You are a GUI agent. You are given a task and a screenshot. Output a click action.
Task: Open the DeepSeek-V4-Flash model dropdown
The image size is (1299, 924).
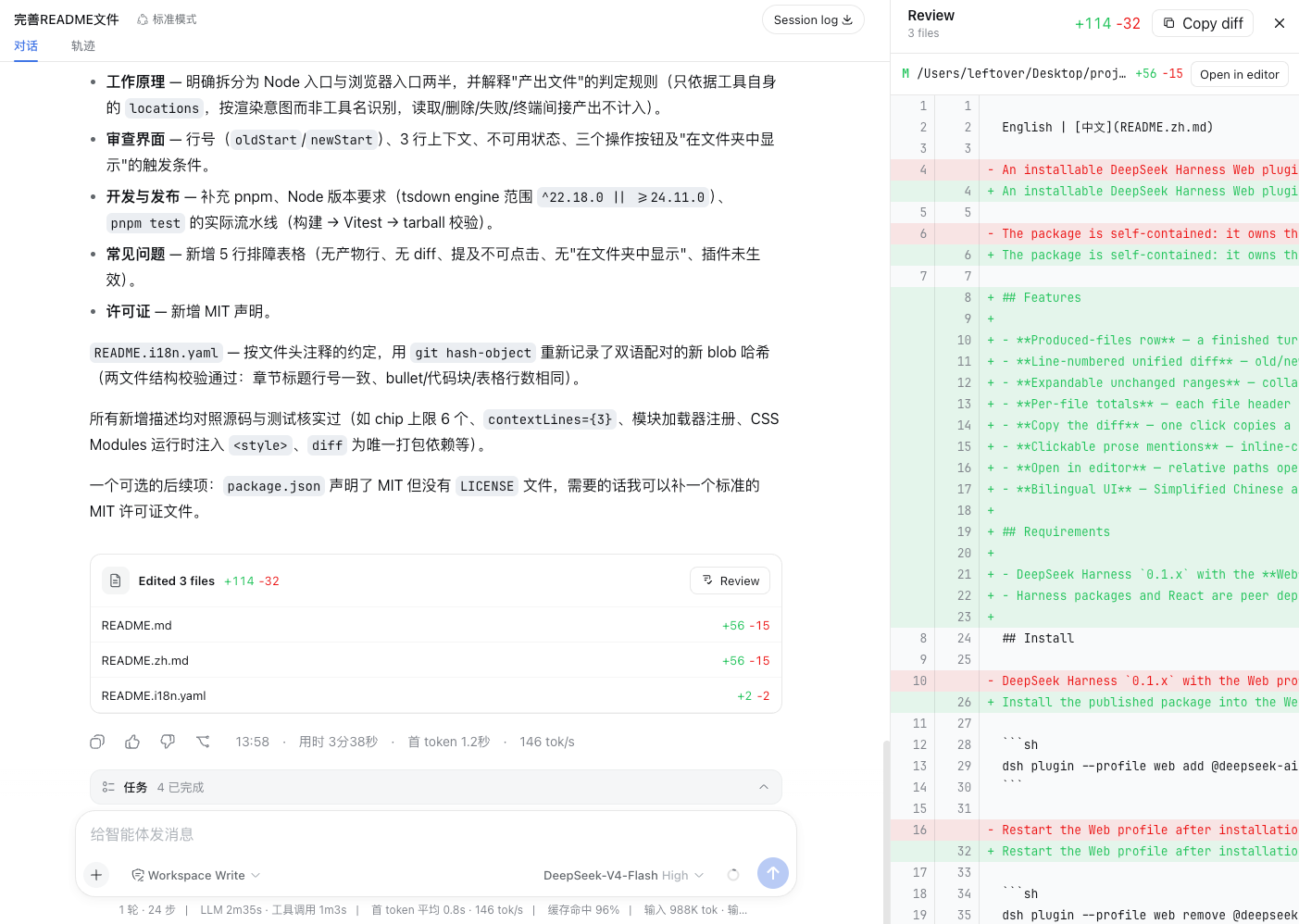pyautogui.click(x=623, y=875)
